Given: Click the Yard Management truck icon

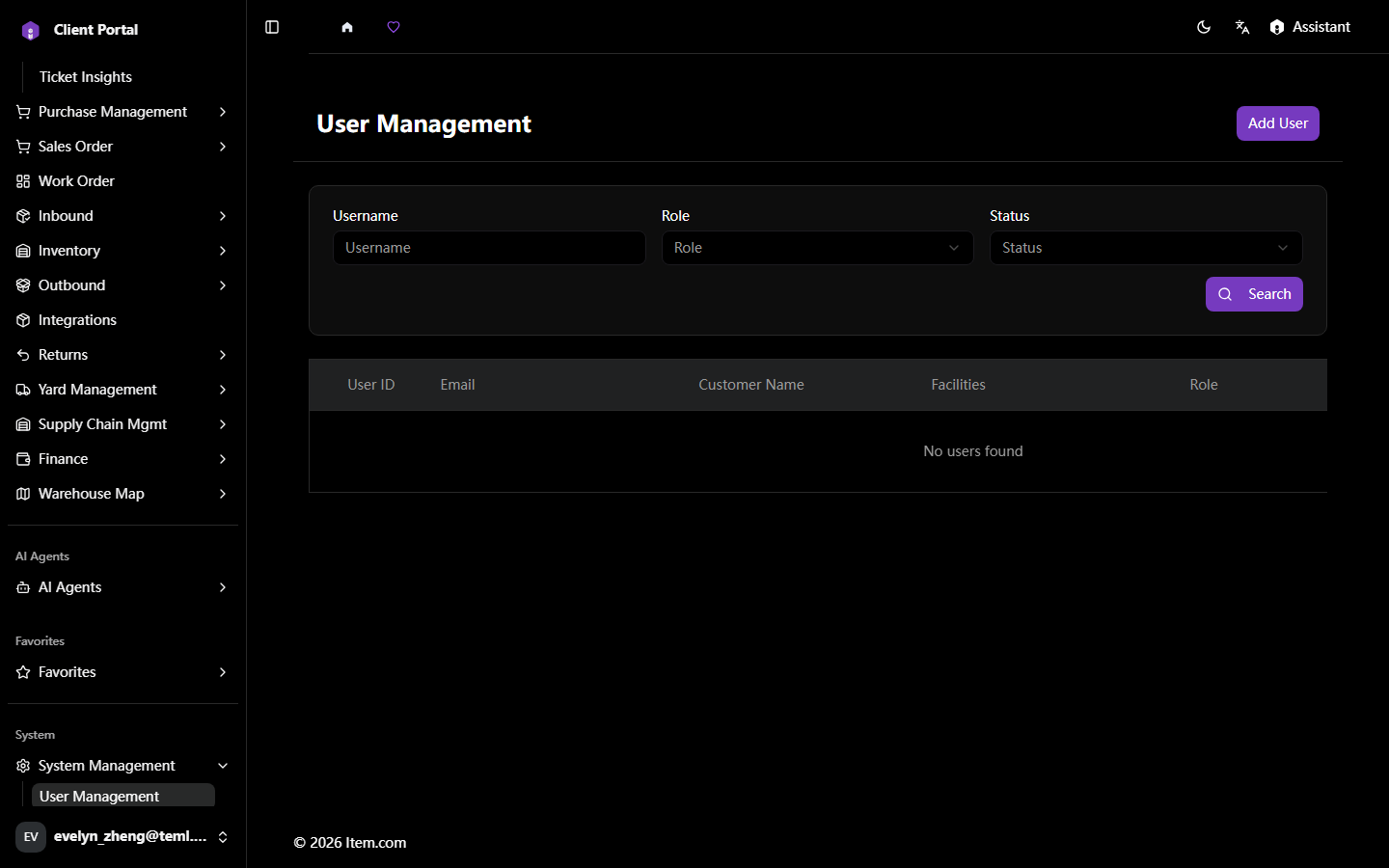Looking at the screenshot, I should 23,390.
